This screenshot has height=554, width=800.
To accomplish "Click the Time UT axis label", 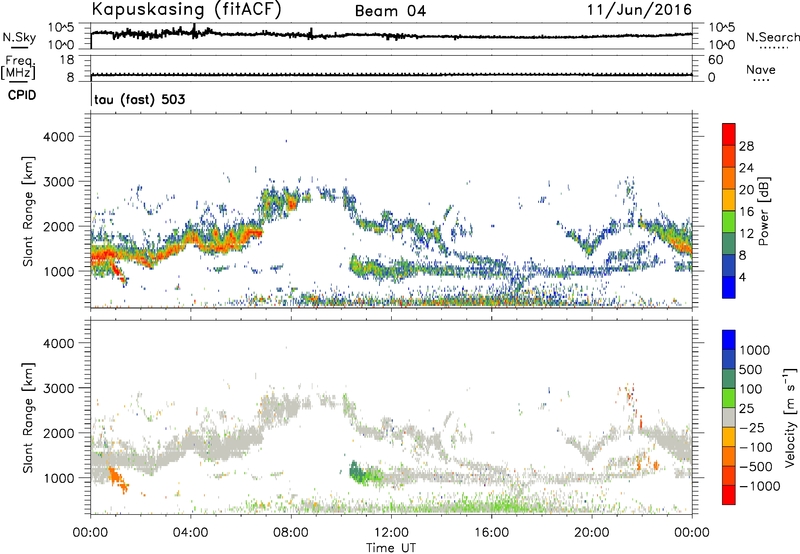I will click(391, 548).
